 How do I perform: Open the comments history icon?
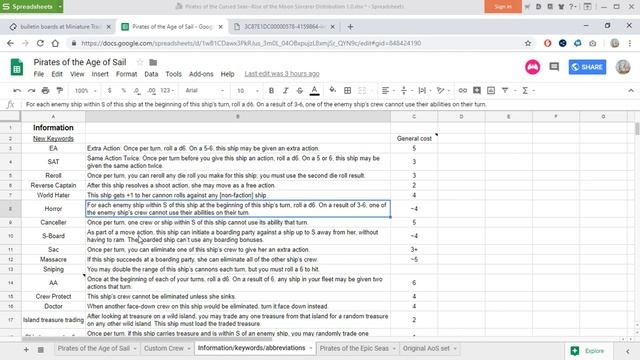pos(554,67)
